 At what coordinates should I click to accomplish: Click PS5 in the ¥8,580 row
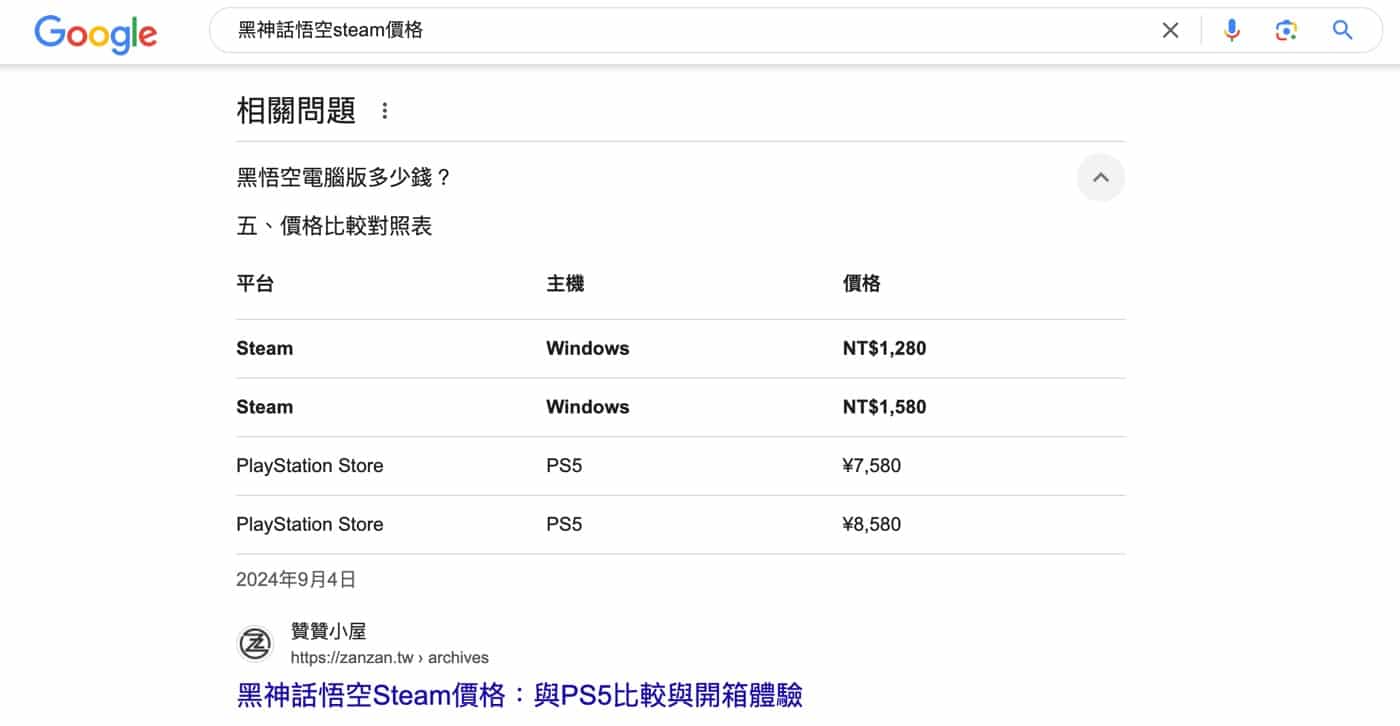tap(564, 525)
